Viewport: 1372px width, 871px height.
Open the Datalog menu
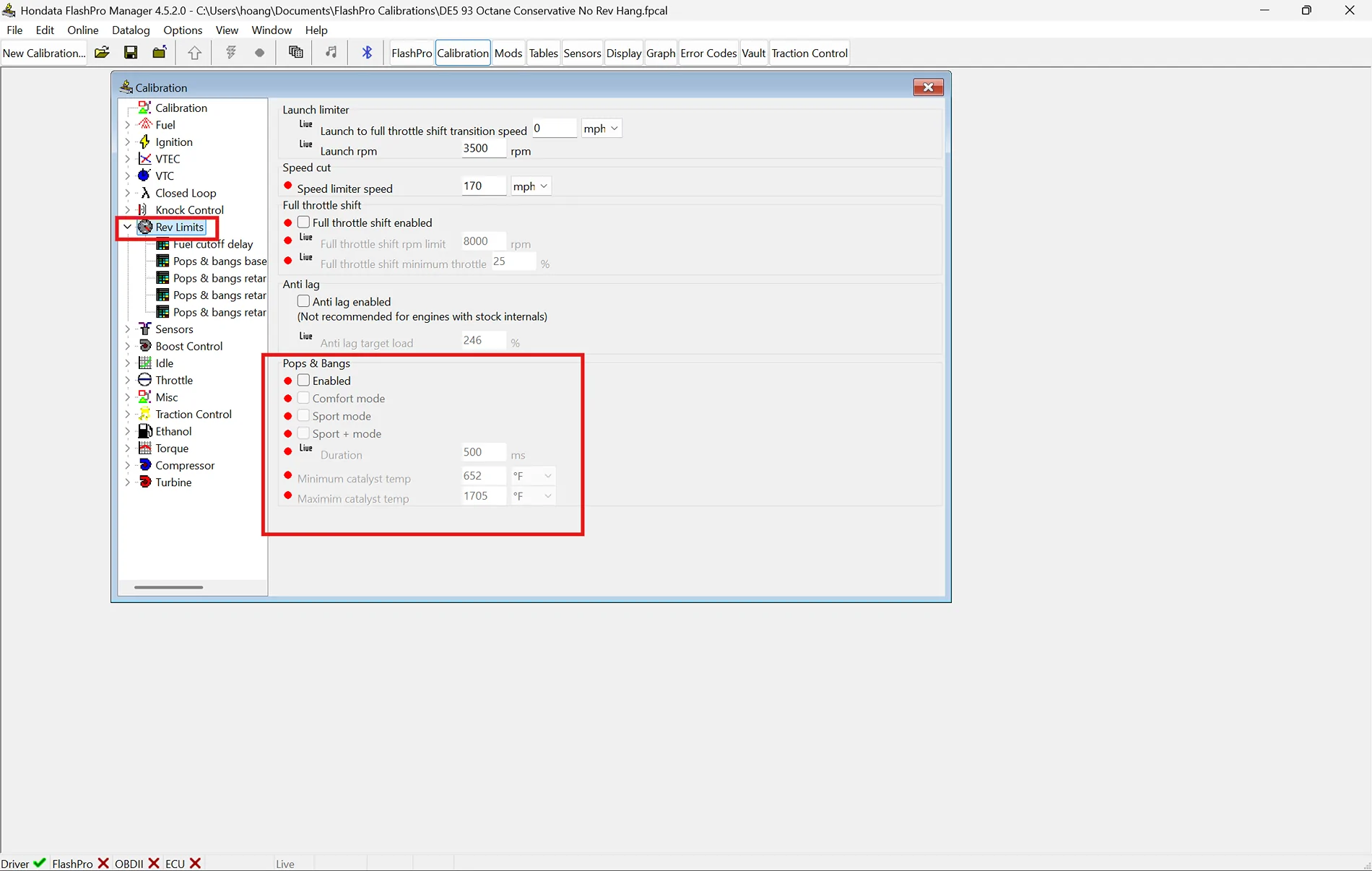131,30
